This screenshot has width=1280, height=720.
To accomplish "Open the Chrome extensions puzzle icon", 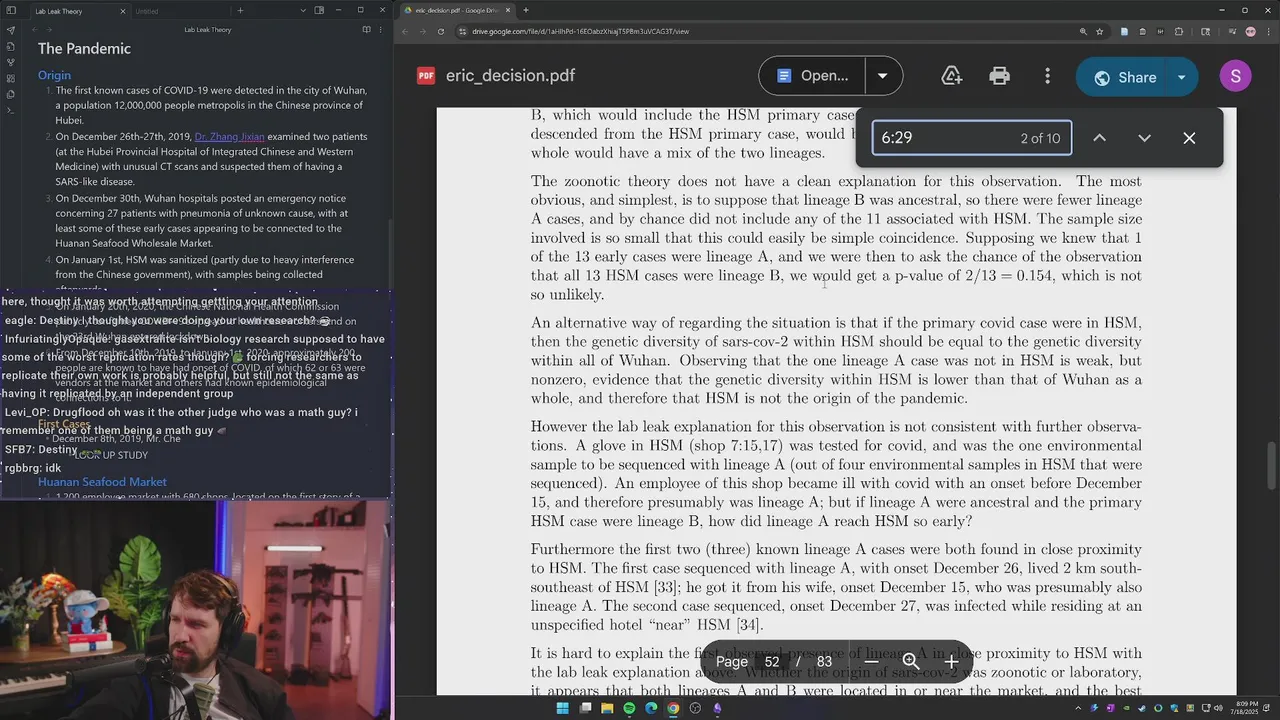I will [1178, 31].
